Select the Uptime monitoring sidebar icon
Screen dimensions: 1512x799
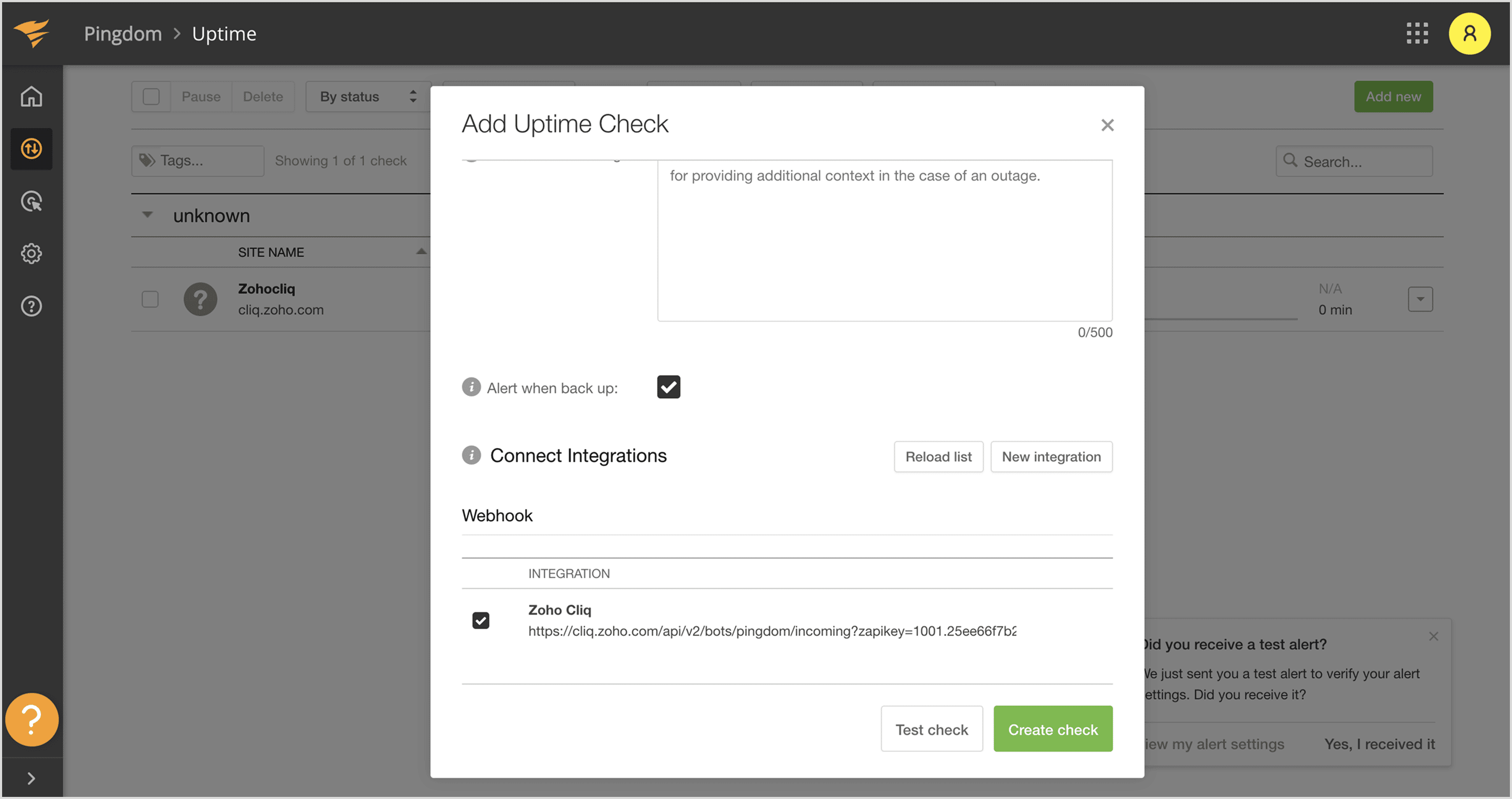coord(31,149)
